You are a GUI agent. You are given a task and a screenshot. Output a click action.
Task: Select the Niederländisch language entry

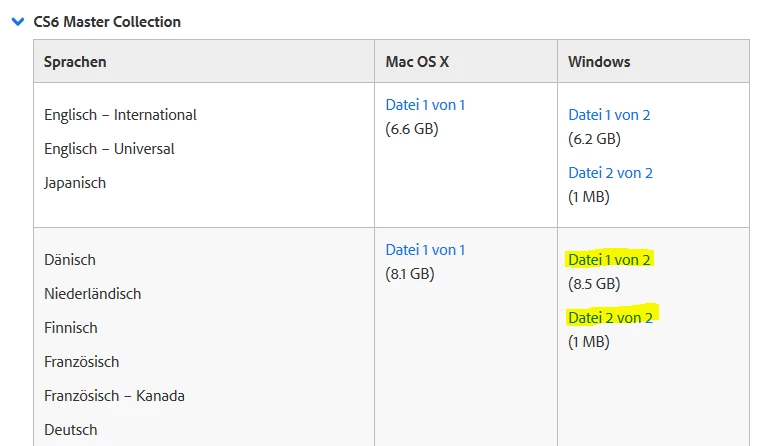[x=93, y=294]
